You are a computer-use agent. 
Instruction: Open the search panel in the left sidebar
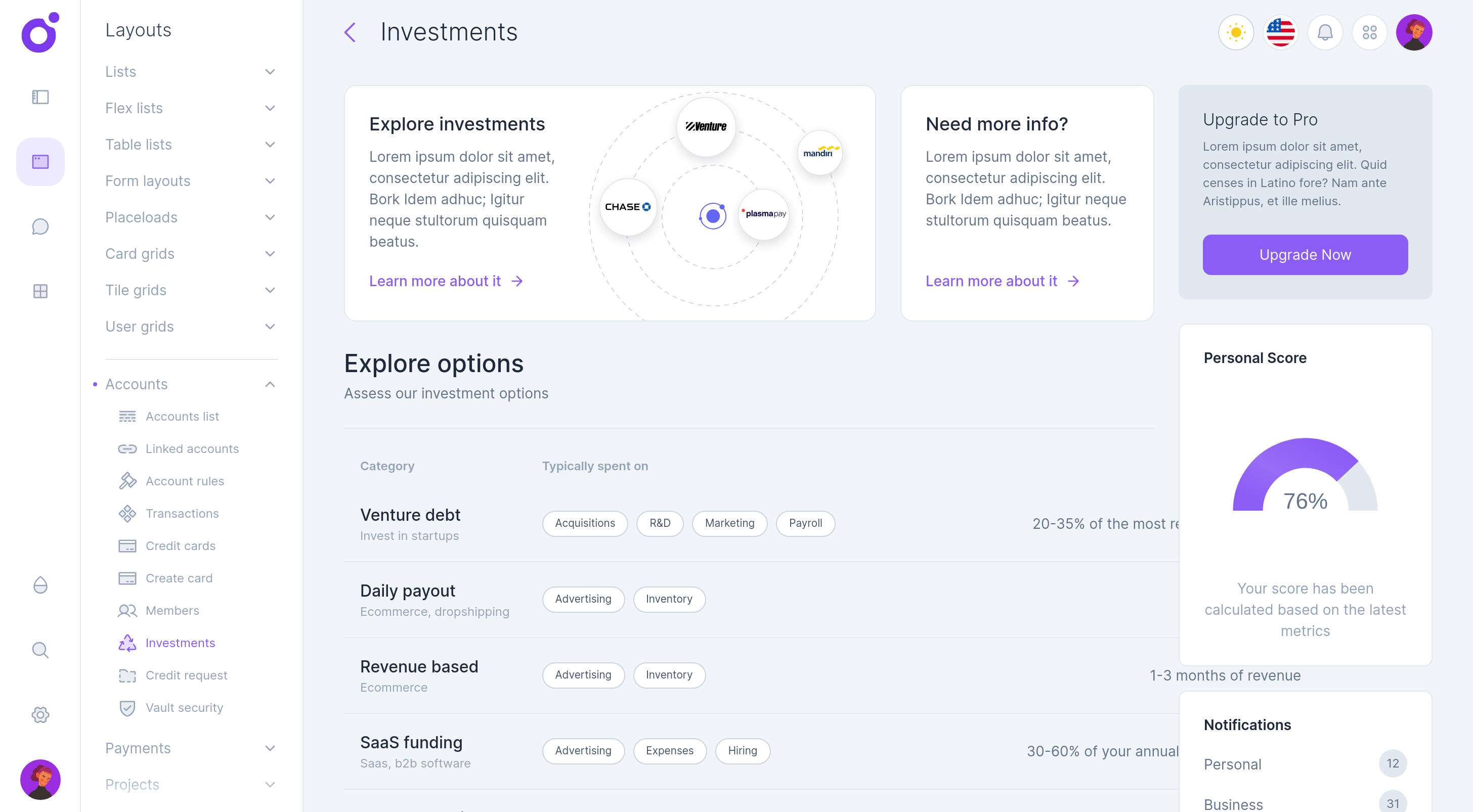click(40, 650)
